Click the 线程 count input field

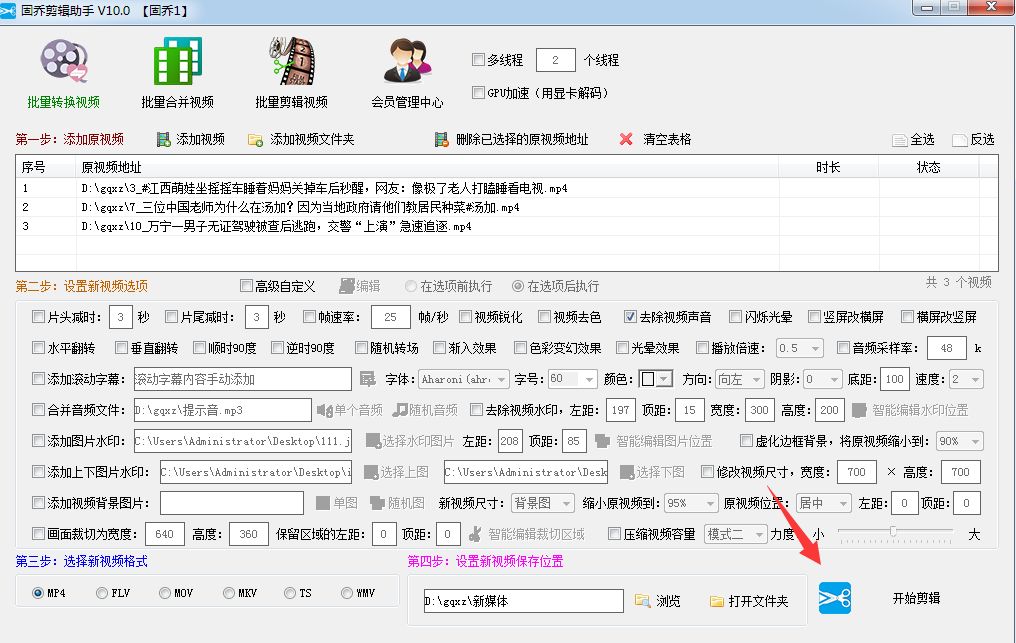pos(555,60)
